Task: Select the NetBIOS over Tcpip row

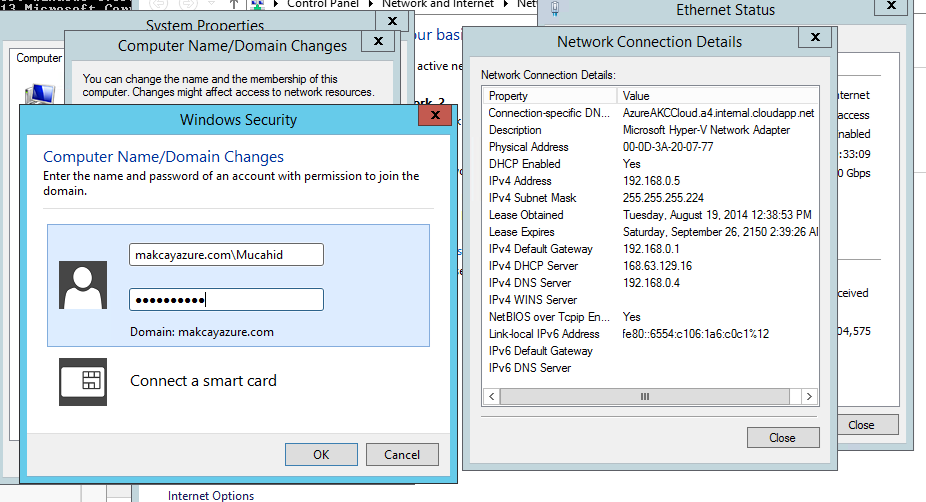Action: (651, 317)
